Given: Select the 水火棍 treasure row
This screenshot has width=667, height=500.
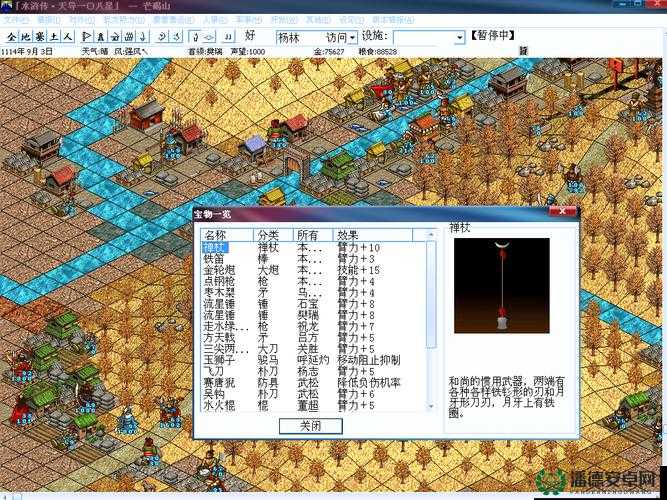Looking at the screenshot, I should point(313,406).
